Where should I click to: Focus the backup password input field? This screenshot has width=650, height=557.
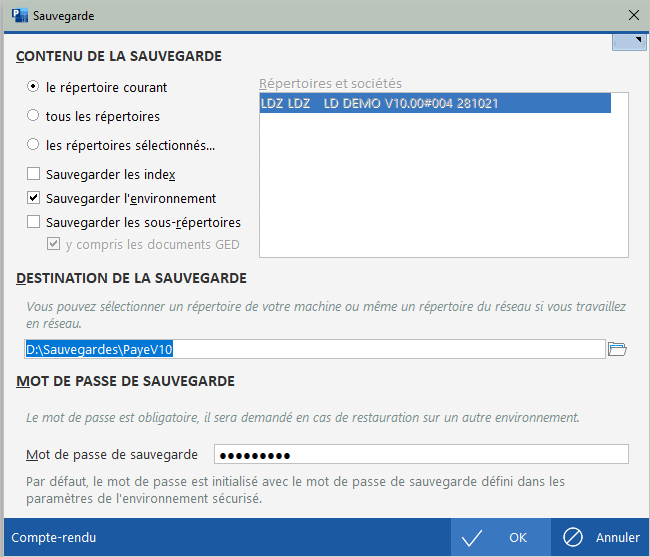click(420, 455)
